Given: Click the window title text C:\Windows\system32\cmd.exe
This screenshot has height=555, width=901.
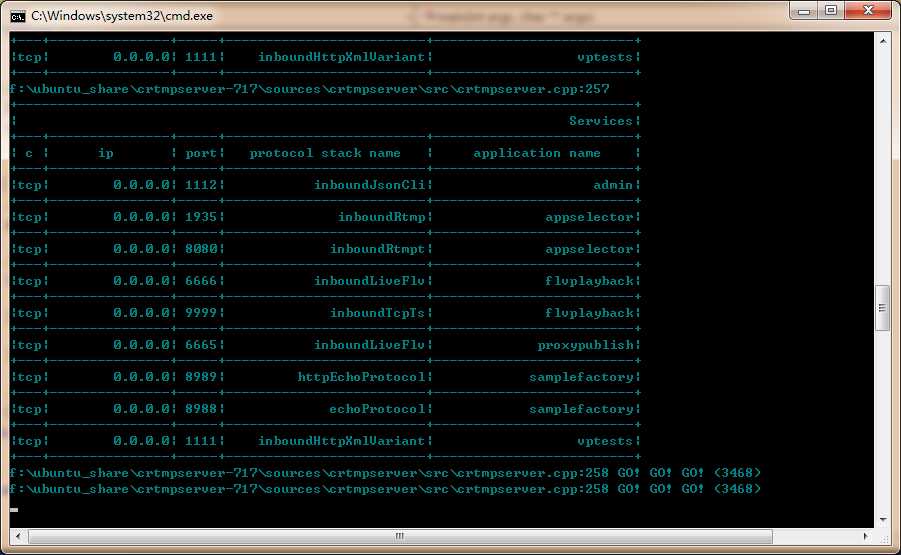Looking at the screenshot, I should (x=122, y=16).
